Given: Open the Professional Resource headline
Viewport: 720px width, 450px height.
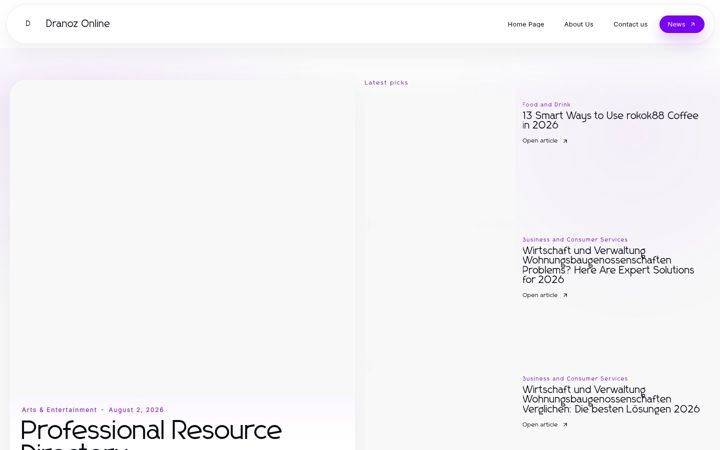Looking at the screenshot, I should click(x=152, y=434).
